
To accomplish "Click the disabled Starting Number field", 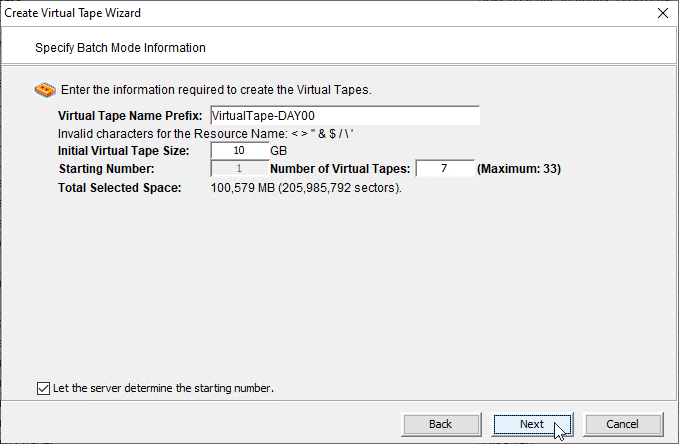I will 239,169.
